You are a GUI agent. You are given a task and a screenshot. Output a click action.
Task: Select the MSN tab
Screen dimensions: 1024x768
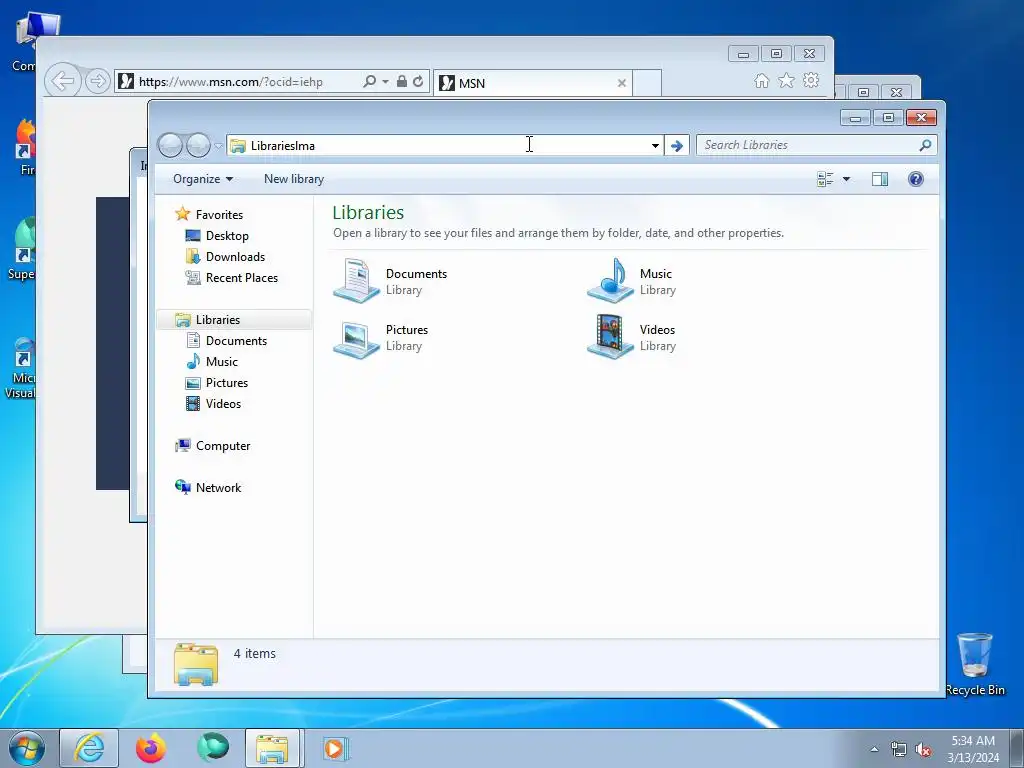tap(532, 83)
